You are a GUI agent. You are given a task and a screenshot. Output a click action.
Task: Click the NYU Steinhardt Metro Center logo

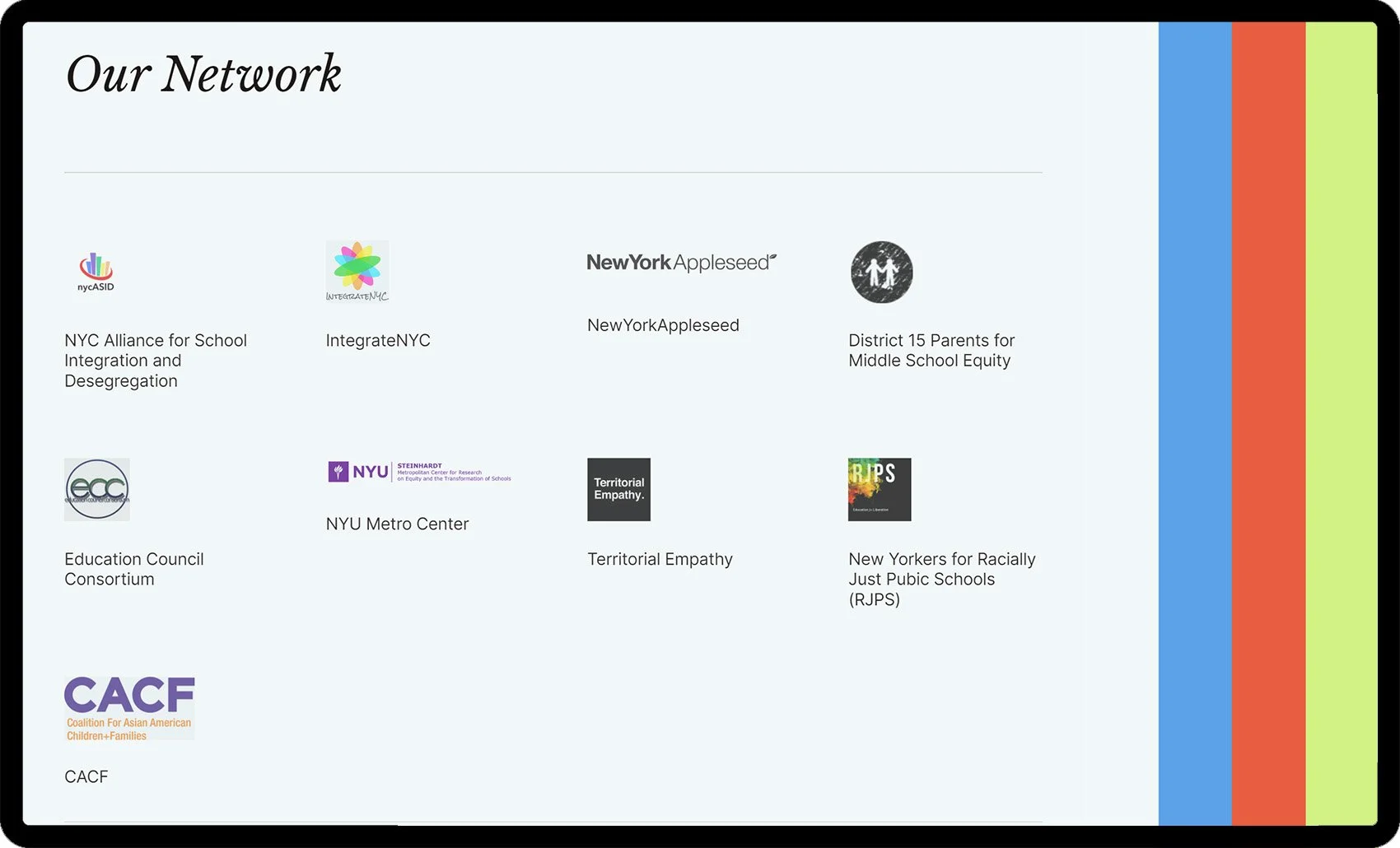(420, 472)
